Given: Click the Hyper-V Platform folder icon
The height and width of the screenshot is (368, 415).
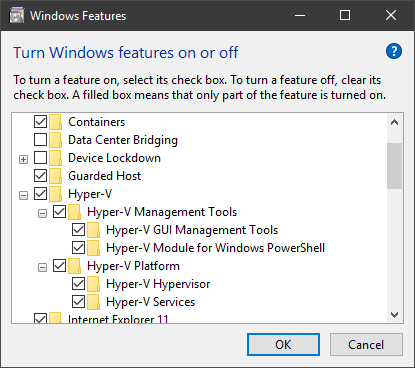Looking at the screenshot, I should pyautogui.click(x=74, y=266).
